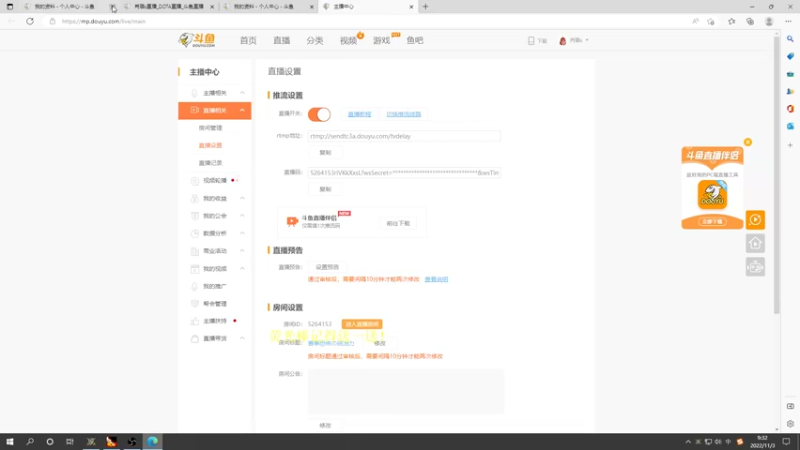
Task: Click the 房间公告 text area
Action: [406, 391]
